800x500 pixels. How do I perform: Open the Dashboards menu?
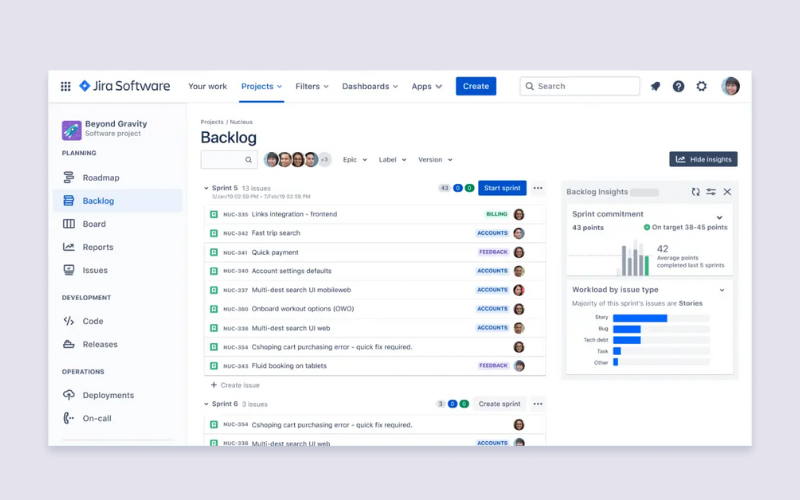pos(370,86)
